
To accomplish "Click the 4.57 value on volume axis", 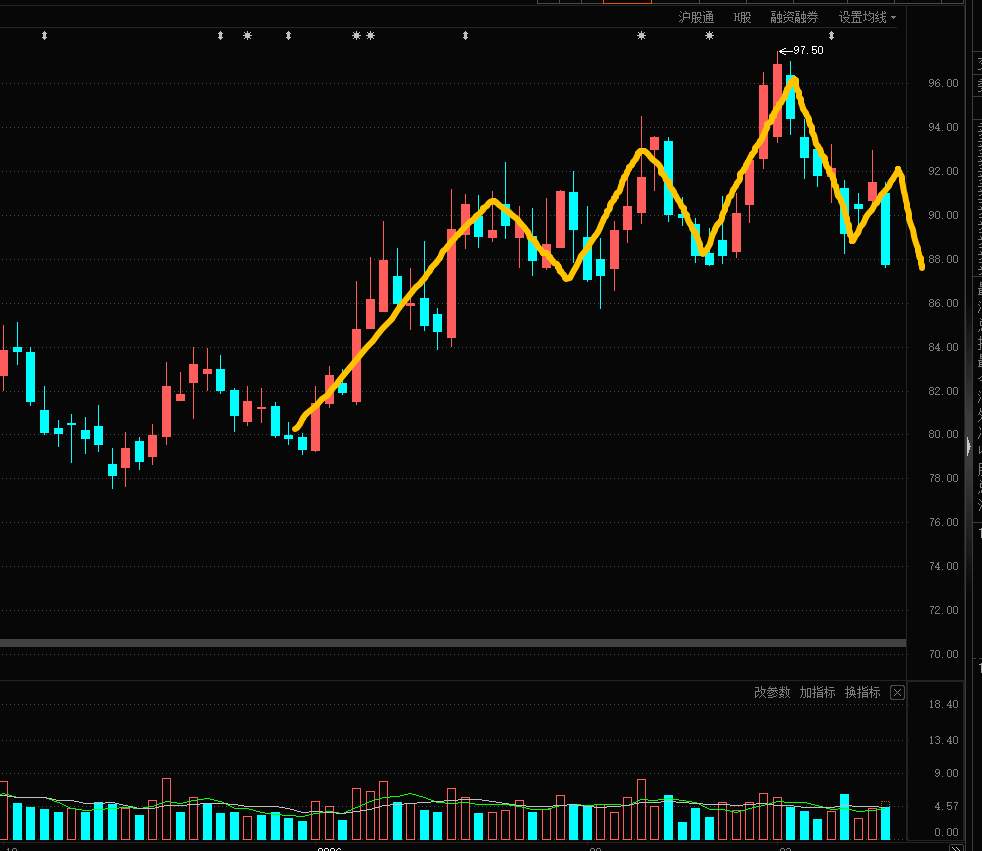I will pyautogui.click(x=945, y=806).
